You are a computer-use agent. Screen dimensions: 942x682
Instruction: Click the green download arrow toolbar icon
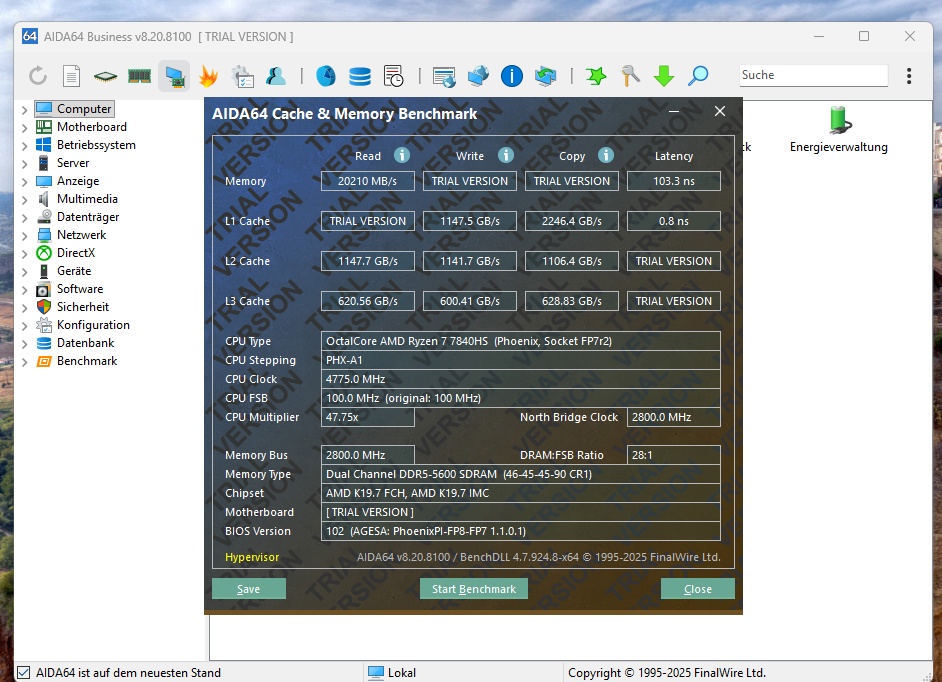pyautogui.click(x=664, y=76)
